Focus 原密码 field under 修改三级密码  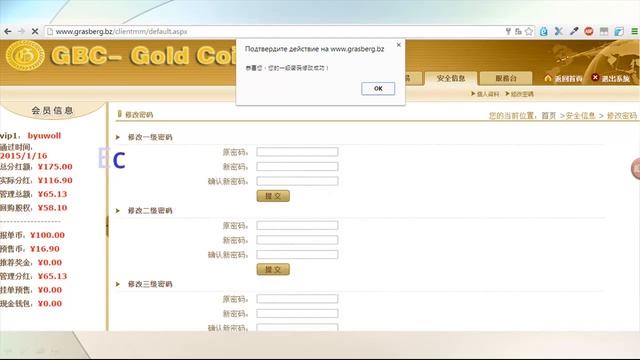point(297,299)
